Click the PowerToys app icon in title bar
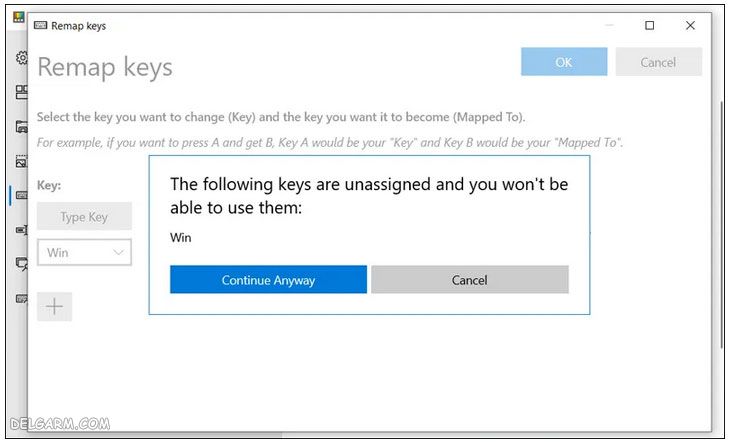Image resolution: width=730 pixels, height=444 pixels. [19, 17]
